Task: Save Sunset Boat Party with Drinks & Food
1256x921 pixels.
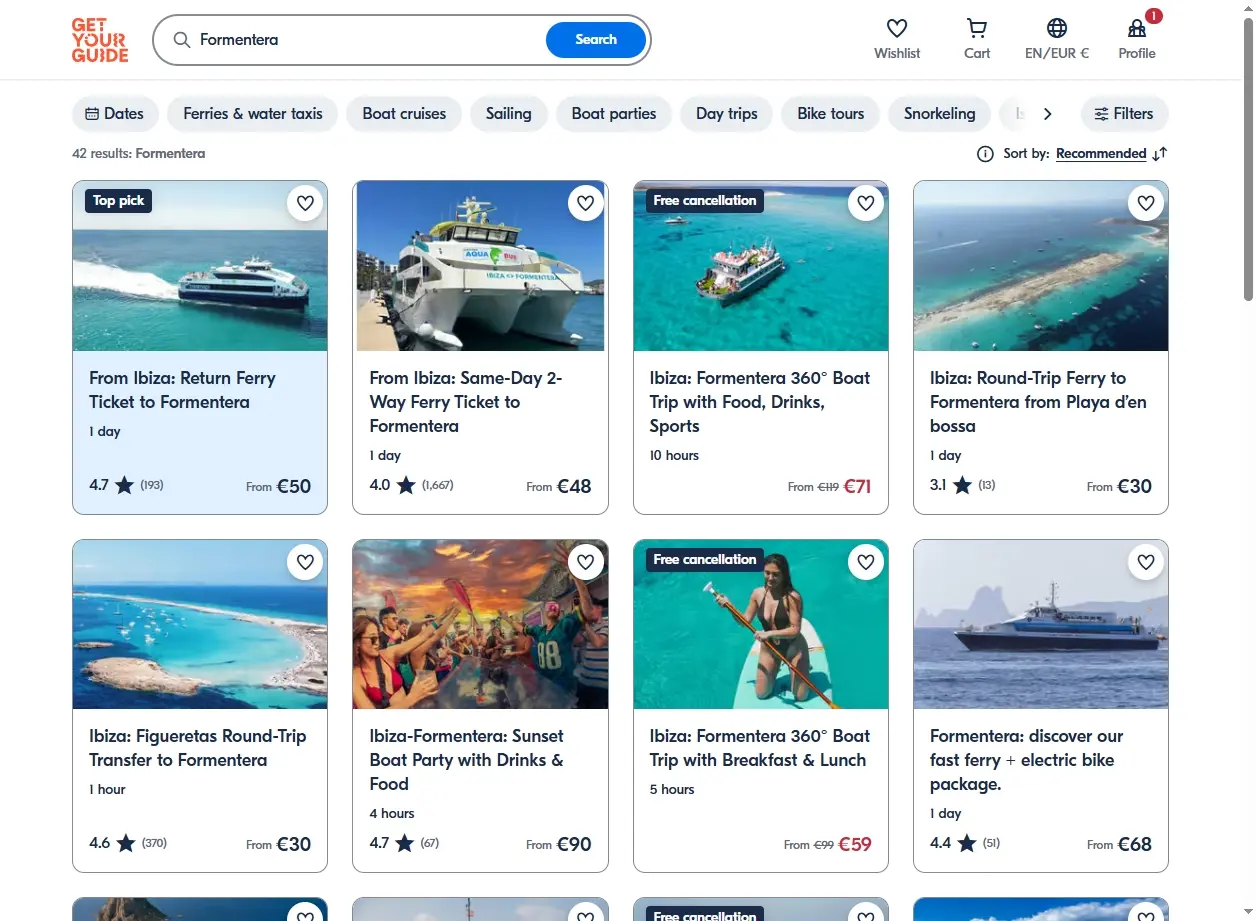Action: coord(586,562)
